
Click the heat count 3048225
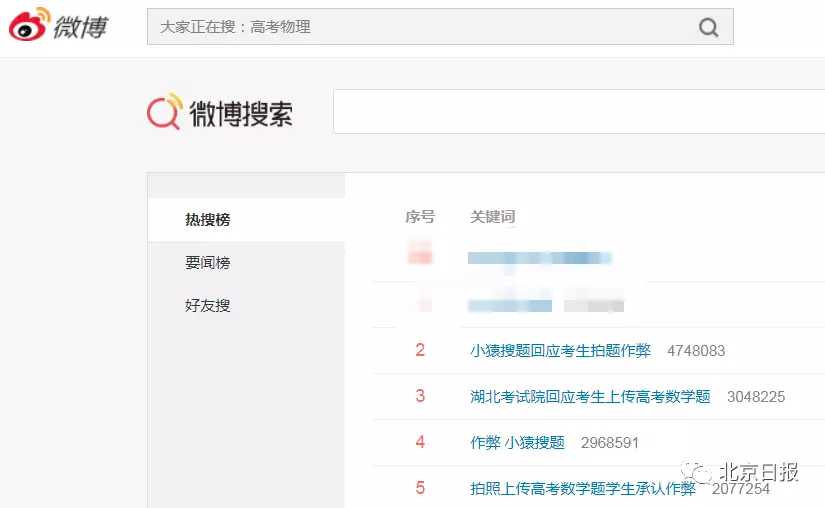coord(755,397)
